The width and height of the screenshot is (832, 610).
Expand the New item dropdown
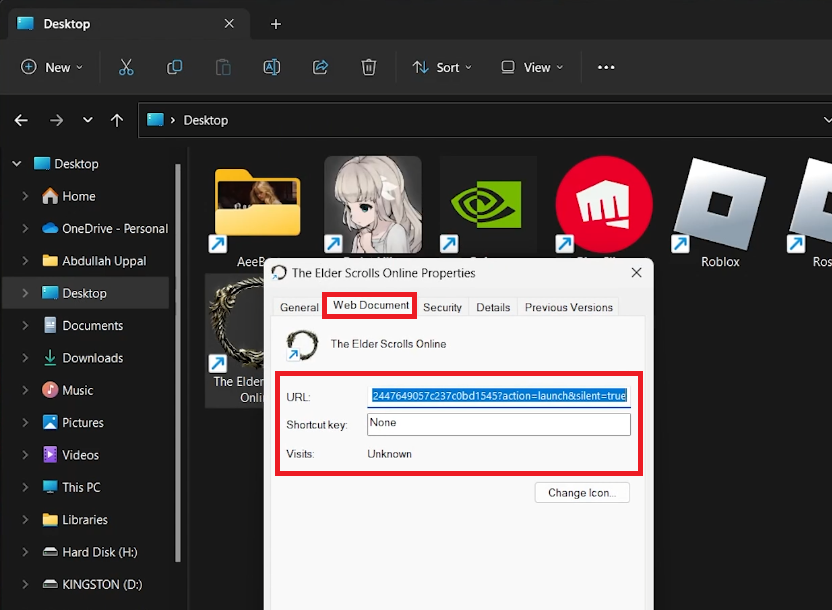pos(52,67)
